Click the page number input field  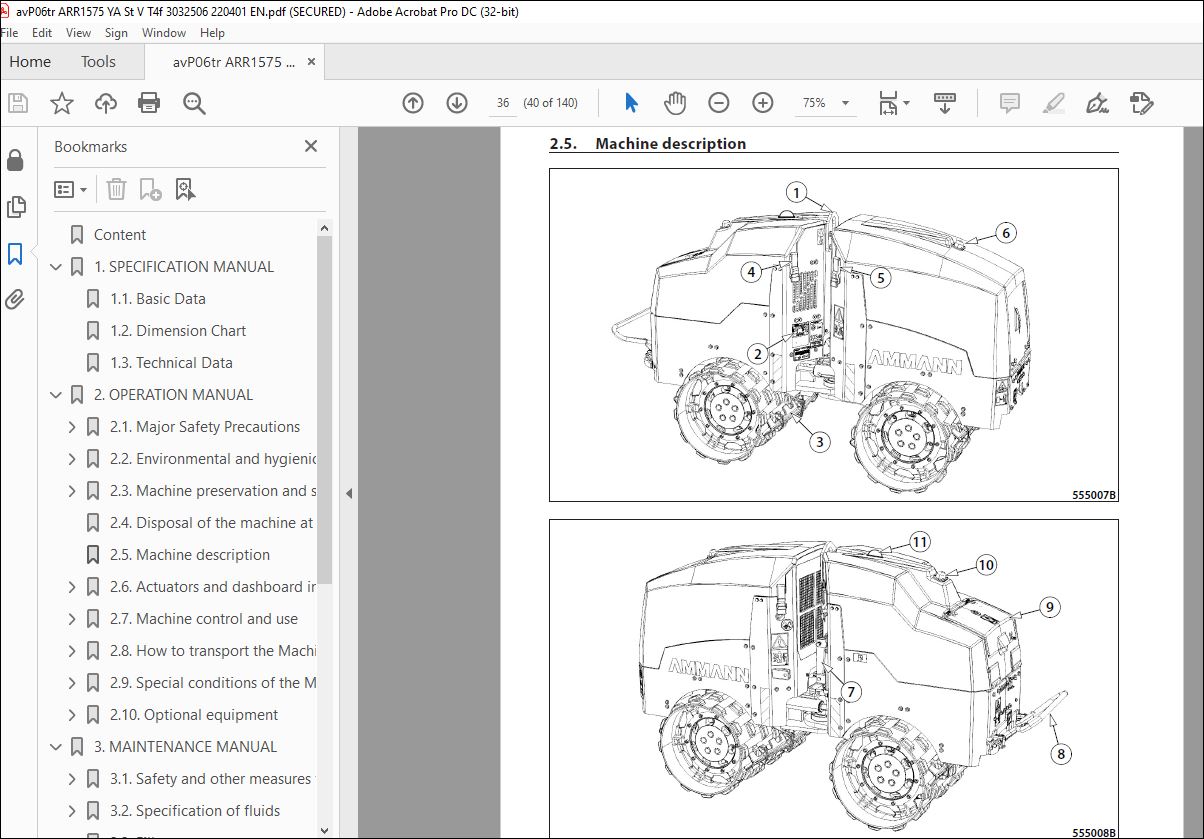tap(503, 103)
